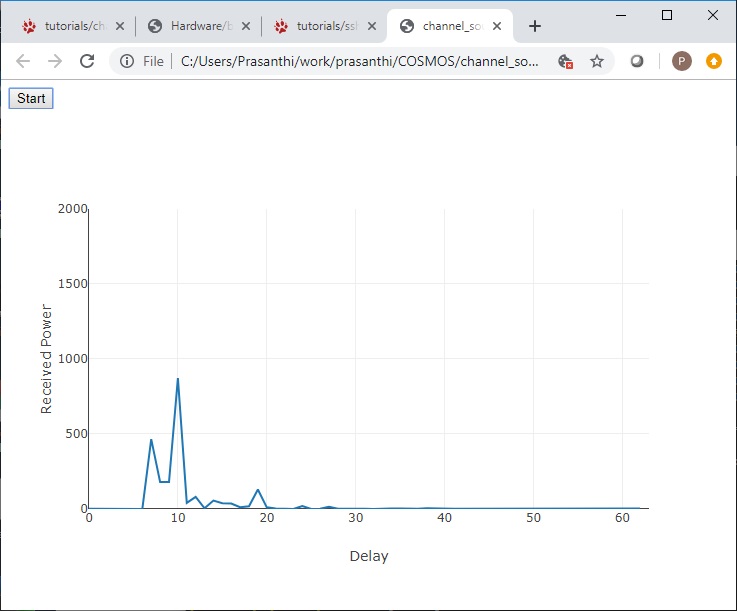View site information icon beside File

point(128,61)
